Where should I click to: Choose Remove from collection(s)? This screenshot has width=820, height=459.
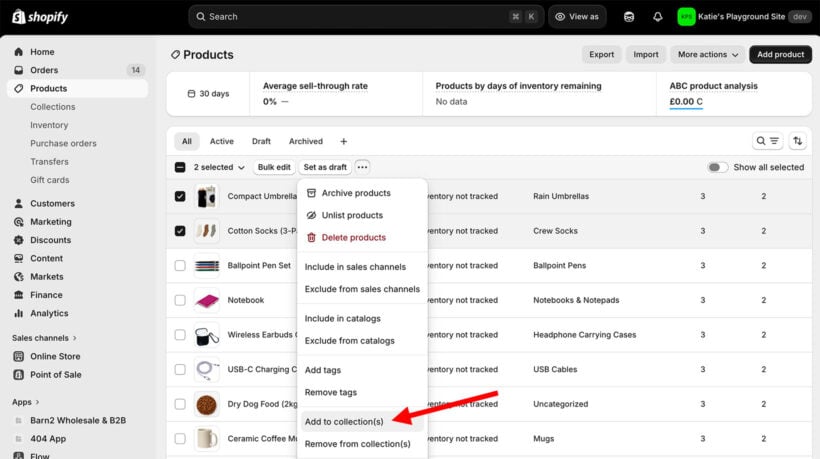pos(362,444)
